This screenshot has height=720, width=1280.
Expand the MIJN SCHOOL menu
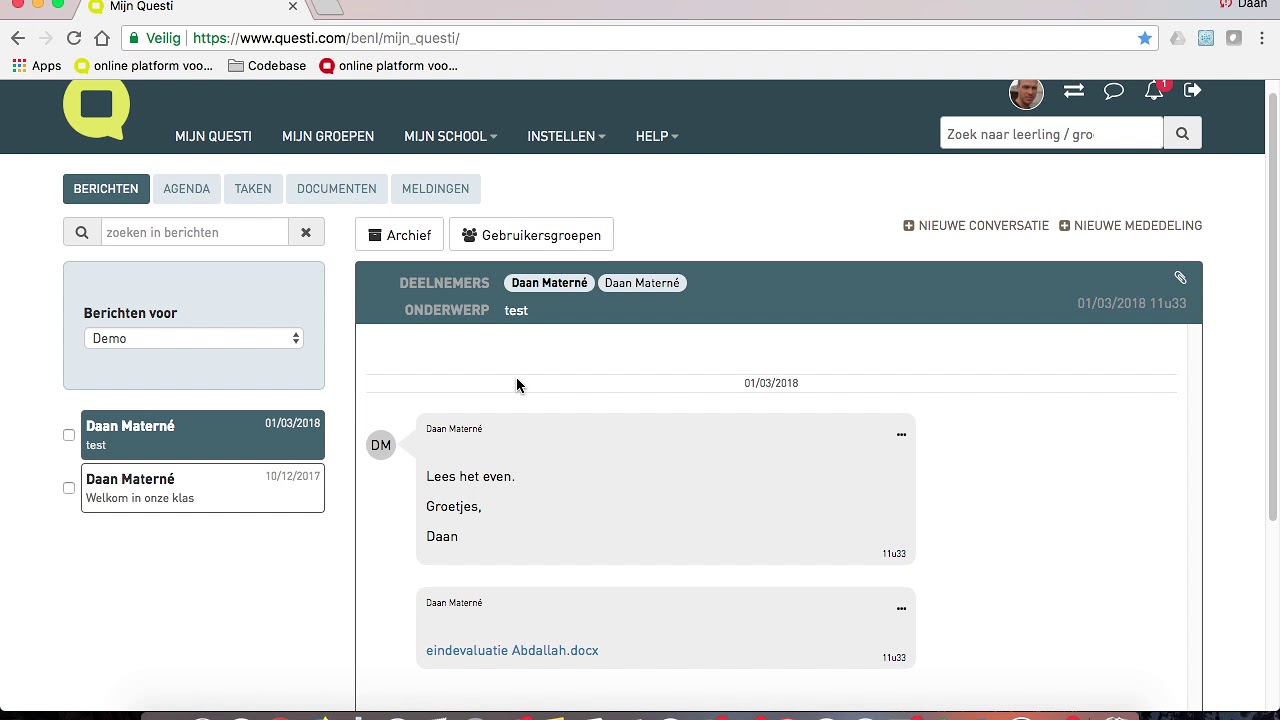(450, 136)
